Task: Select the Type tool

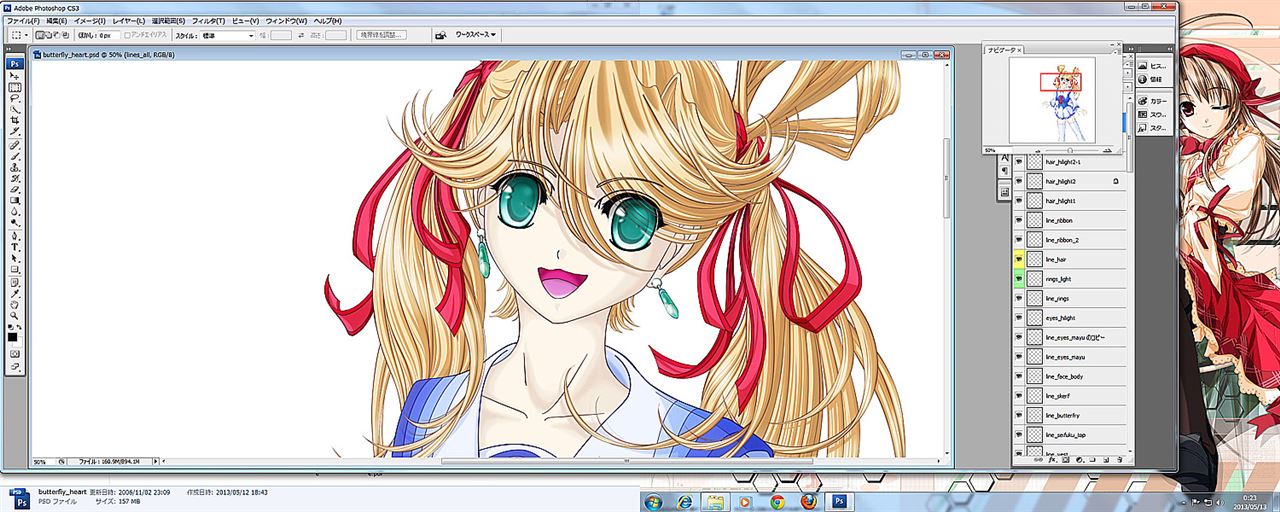Action: pyautogui.click(x=15, y=247)
